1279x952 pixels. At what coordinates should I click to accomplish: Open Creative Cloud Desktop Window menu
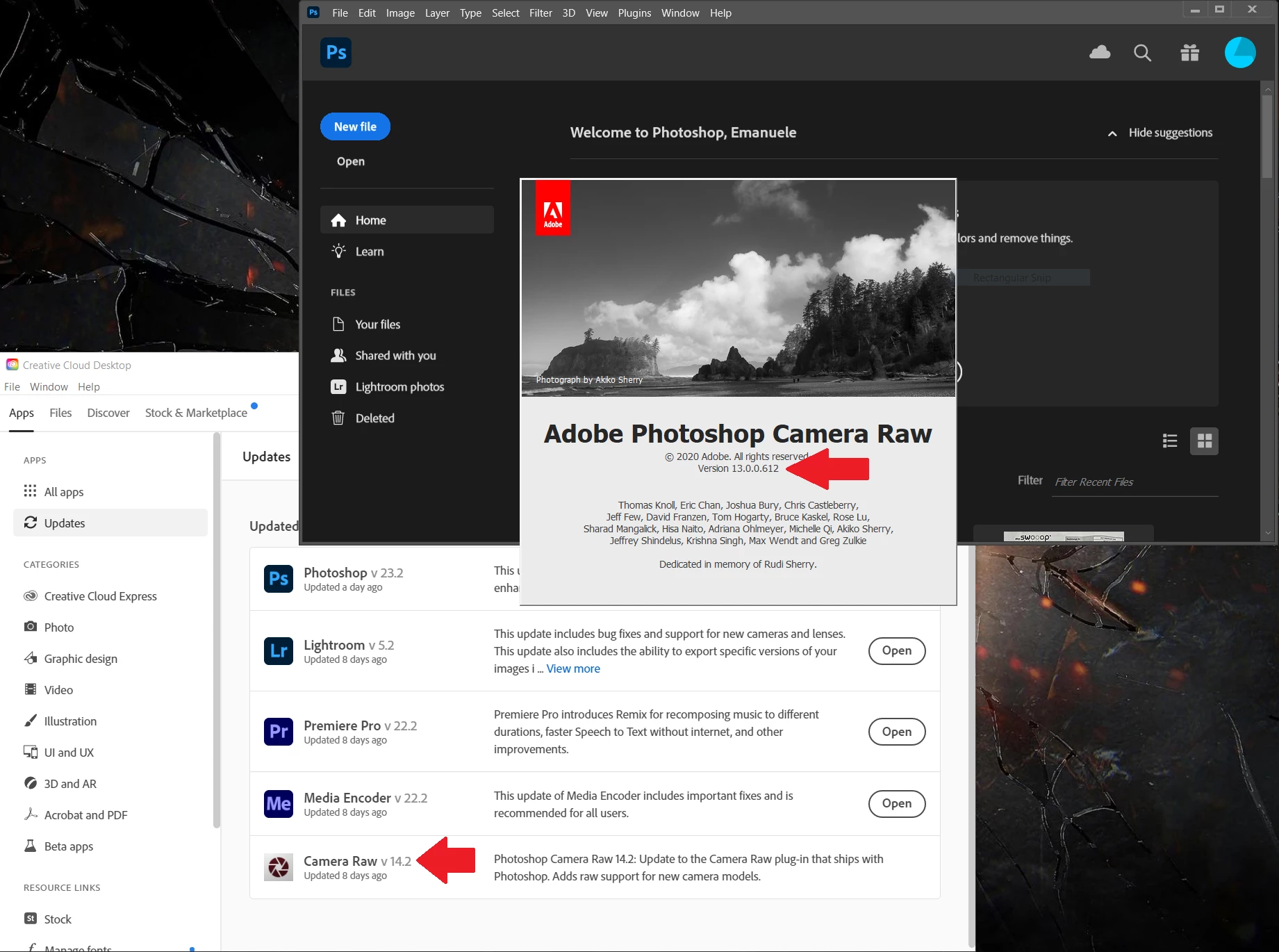click(49, 387)
